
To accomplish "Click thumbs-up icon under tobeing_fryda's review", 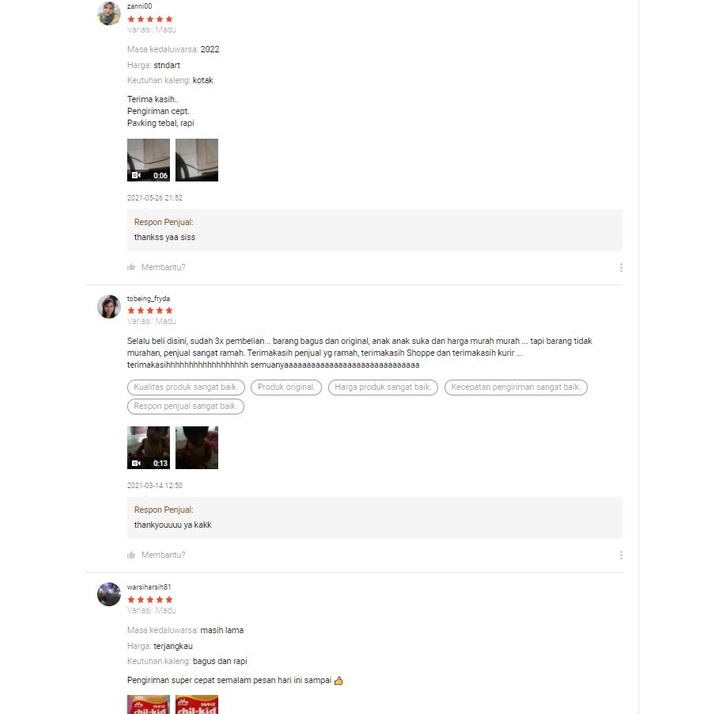I will (x=131, y=555).
